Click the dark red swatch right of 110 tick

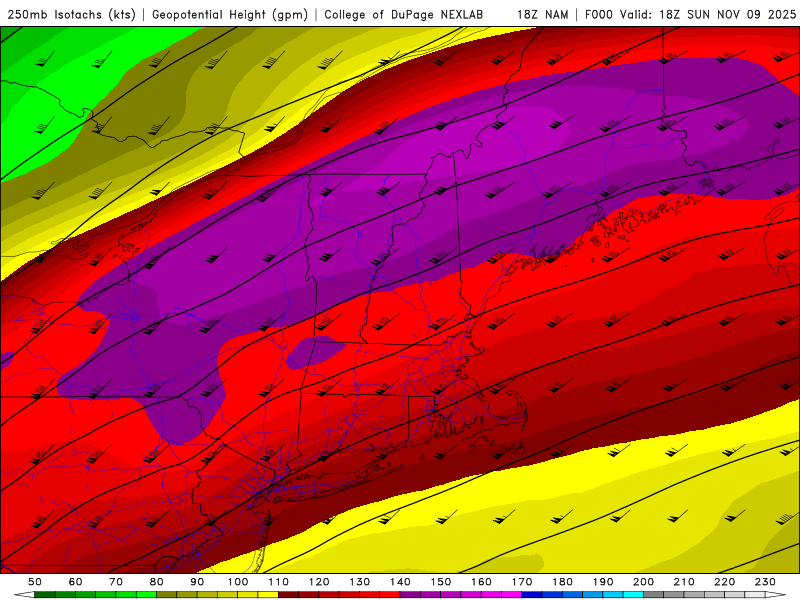click(x=288, y=595)
